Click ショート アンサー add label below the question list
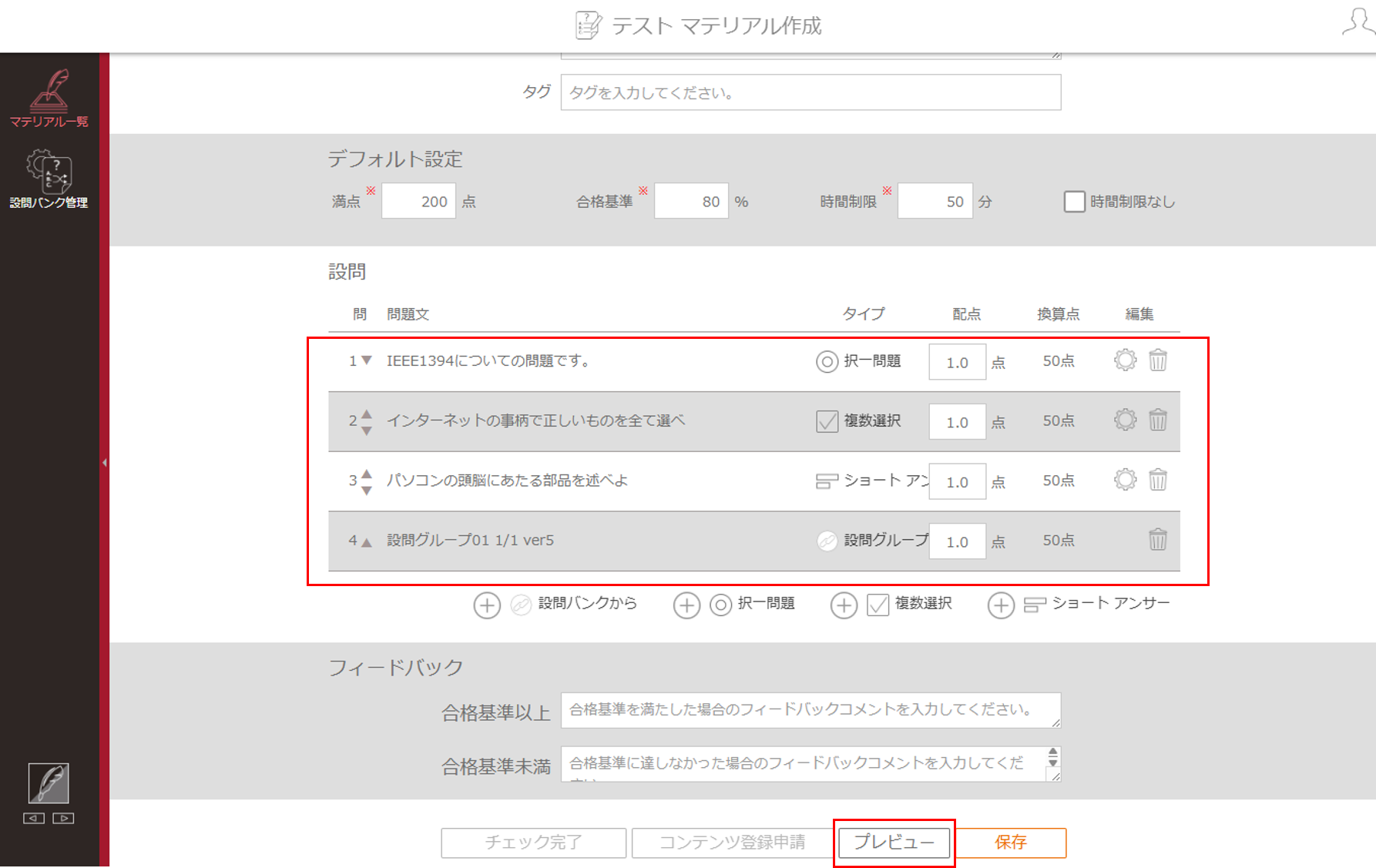1376x868 pixels. [1111, 603]
